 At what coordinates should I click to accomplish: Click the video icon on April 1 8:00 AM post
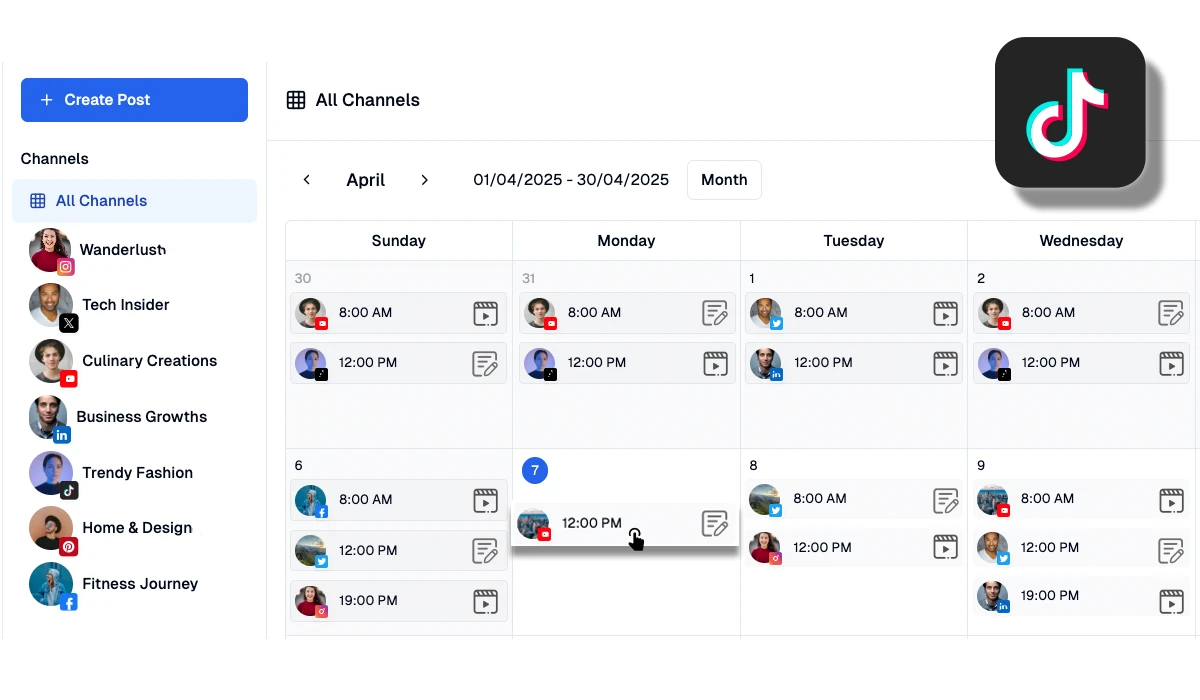click(x=945, y=314)
